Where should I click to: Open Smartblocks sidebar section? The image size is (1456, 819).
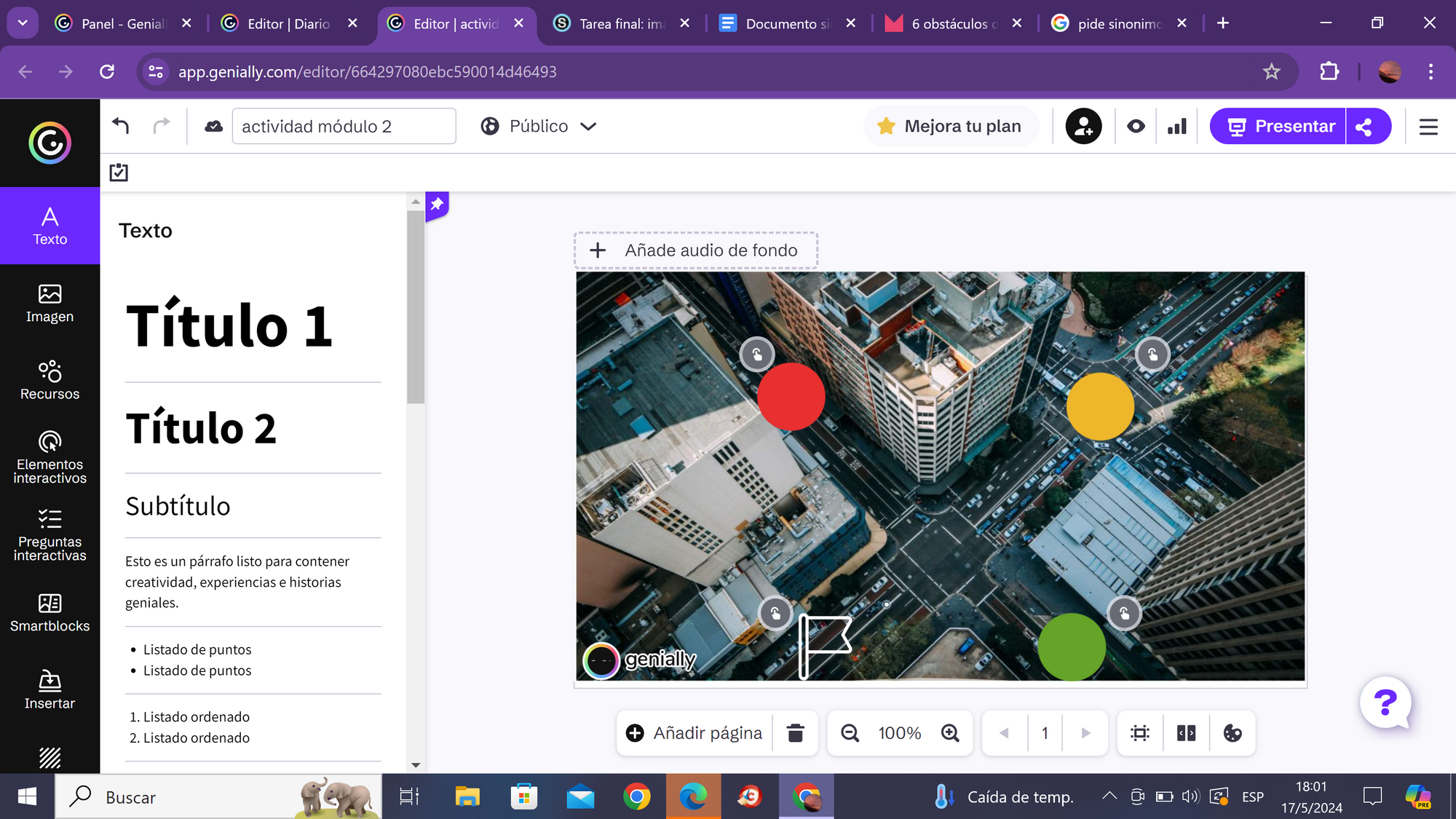[50, 612]
